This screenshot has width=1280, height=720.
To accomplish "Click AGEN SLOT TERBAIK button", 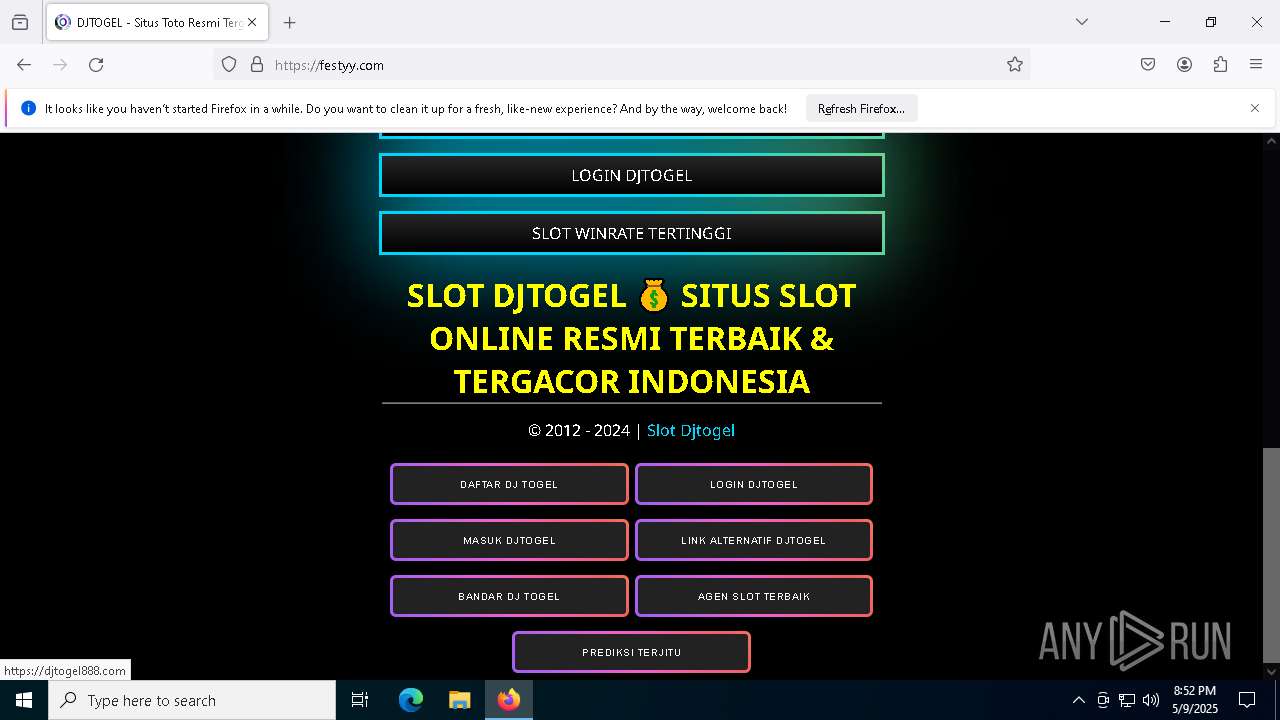I will [754, 596].
